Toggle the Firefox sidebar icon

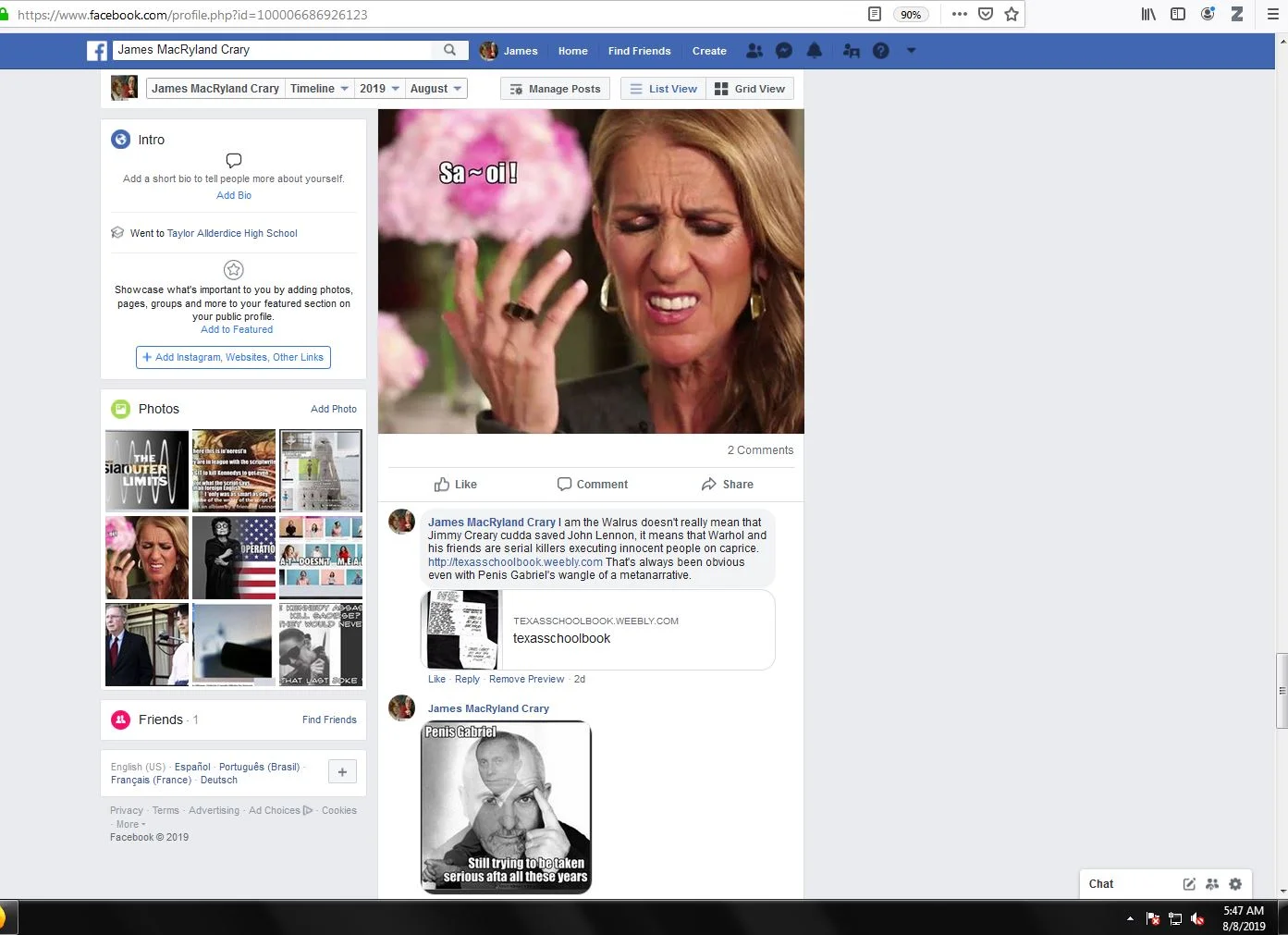point(1178,14)
